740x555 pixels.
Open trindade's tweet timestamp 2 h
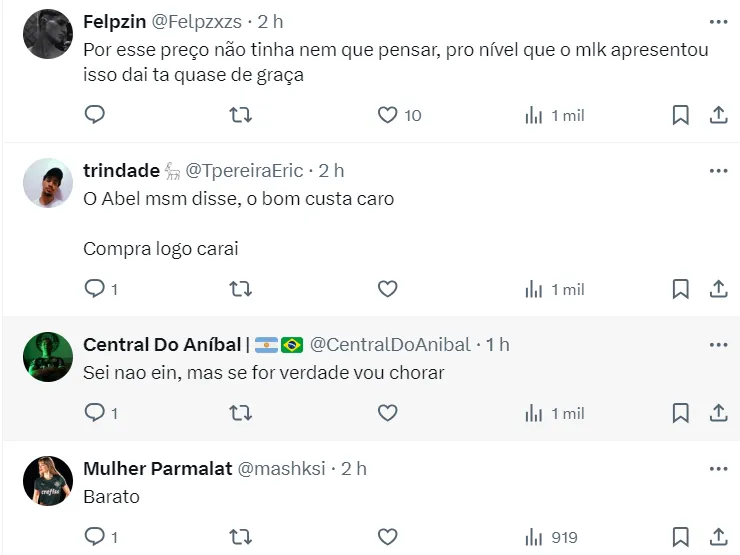pos(332,171)
